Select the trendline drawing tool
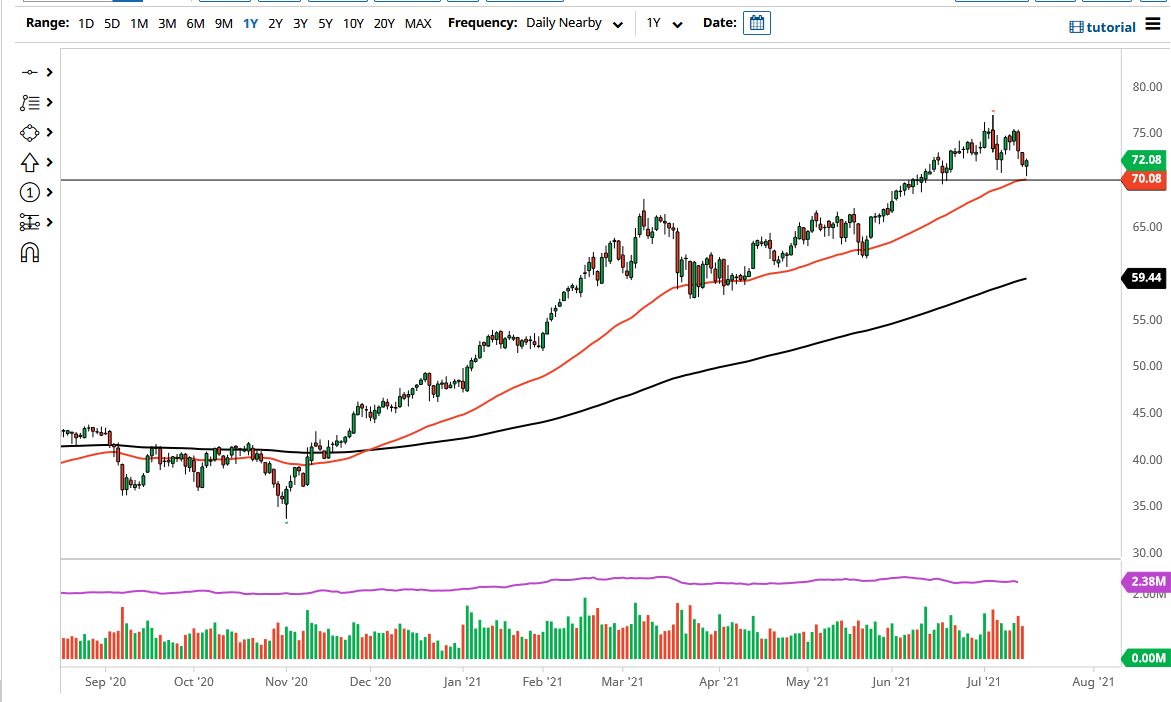1171x702 pixels. click(x=27, y=72)
